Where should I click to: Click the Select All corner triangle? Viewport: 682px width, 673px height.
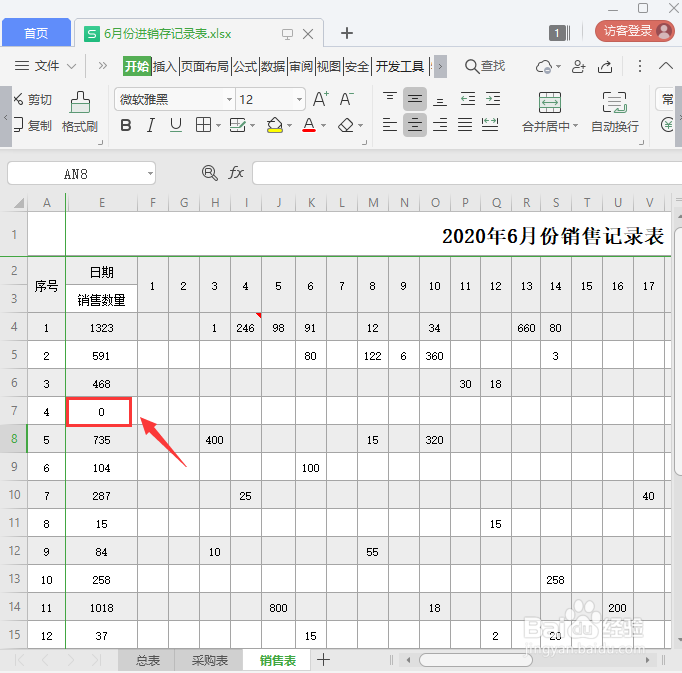coord(18,203)
